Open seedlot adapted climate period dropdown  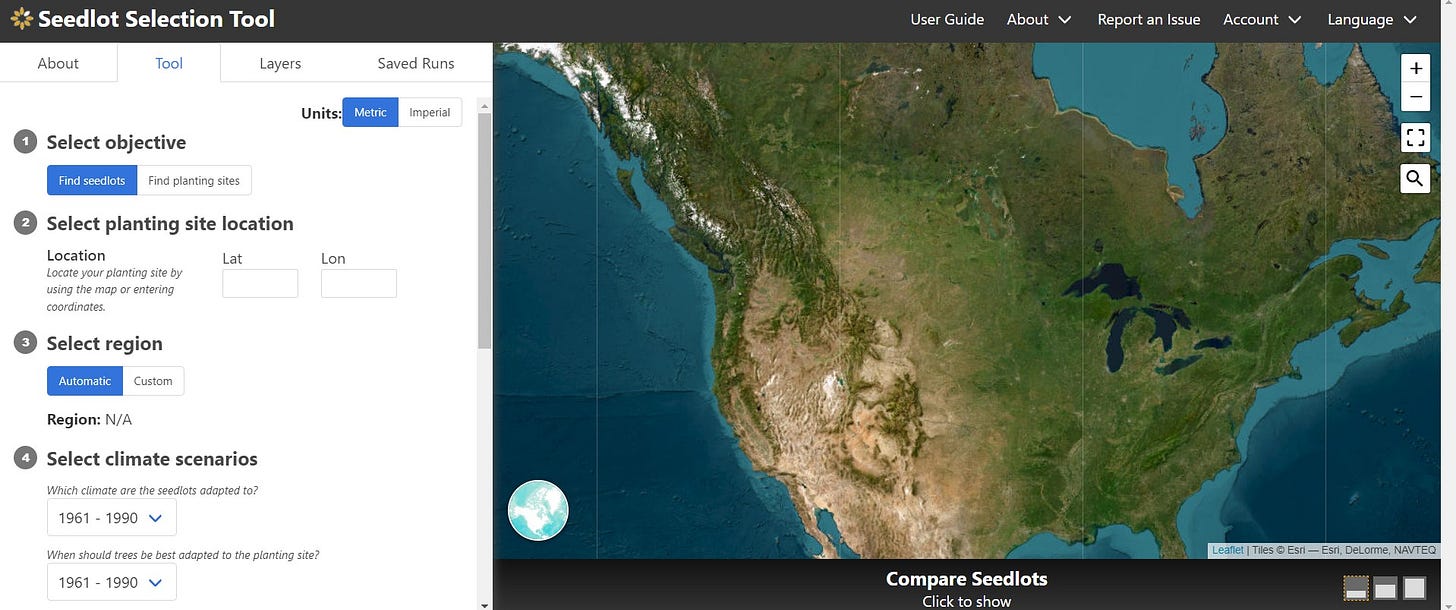coord(111,518)
